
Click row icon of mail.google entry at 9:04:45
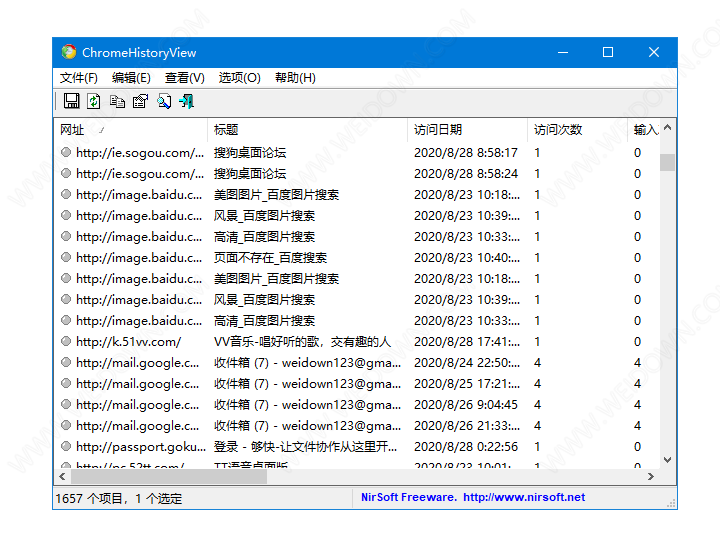click(66, 404)
